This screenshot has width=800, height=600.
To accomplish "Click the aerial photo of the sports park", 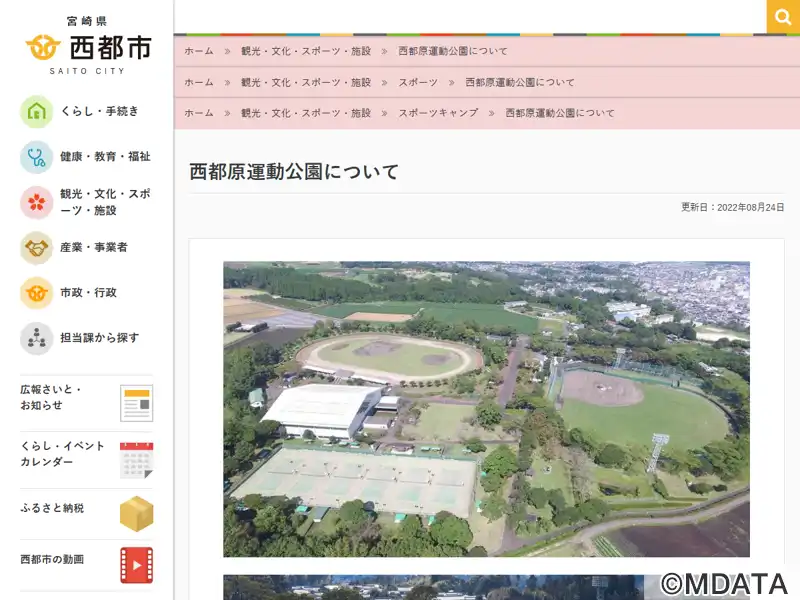I will 486,409.
